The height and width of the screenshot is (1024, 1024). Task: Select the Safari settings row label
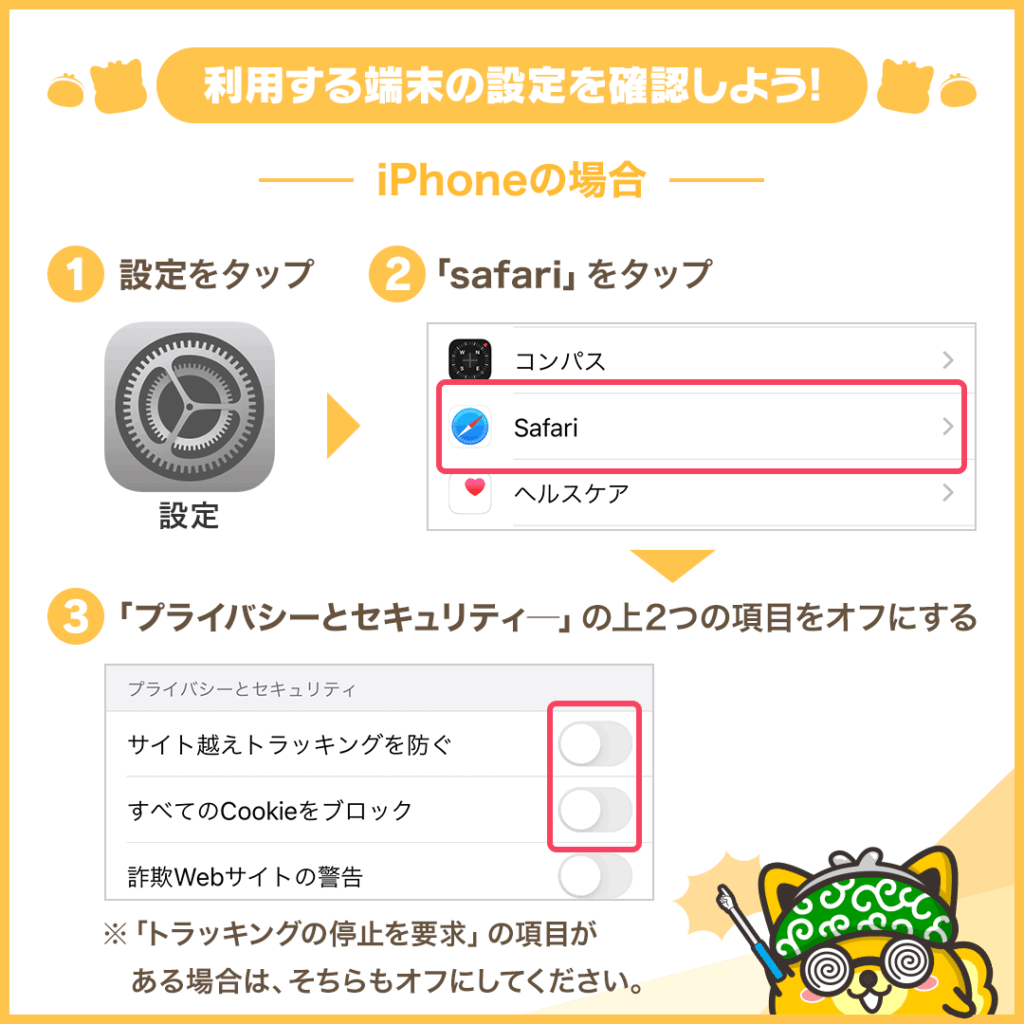546,428
